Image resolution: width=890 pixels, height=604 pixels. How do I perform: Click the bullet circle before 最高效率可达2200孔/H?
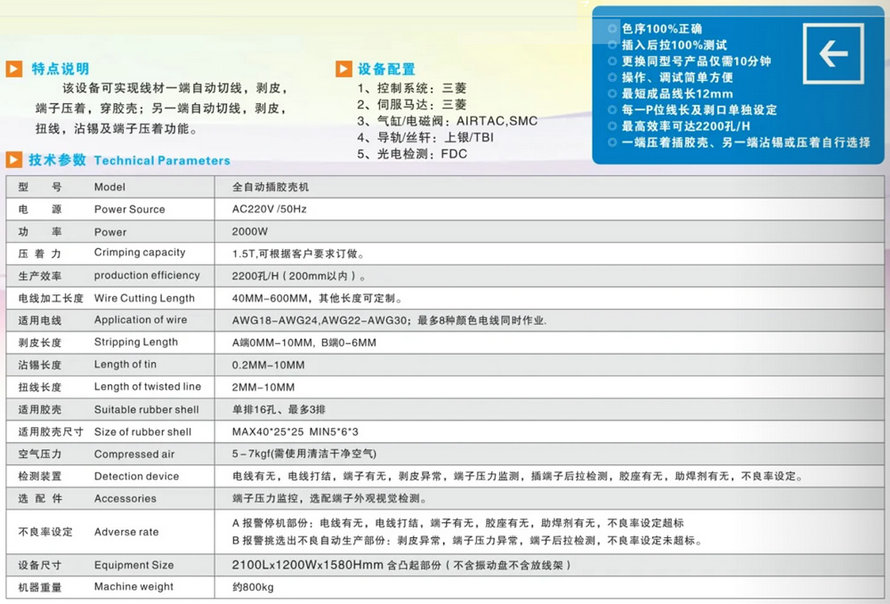[613, 127]
